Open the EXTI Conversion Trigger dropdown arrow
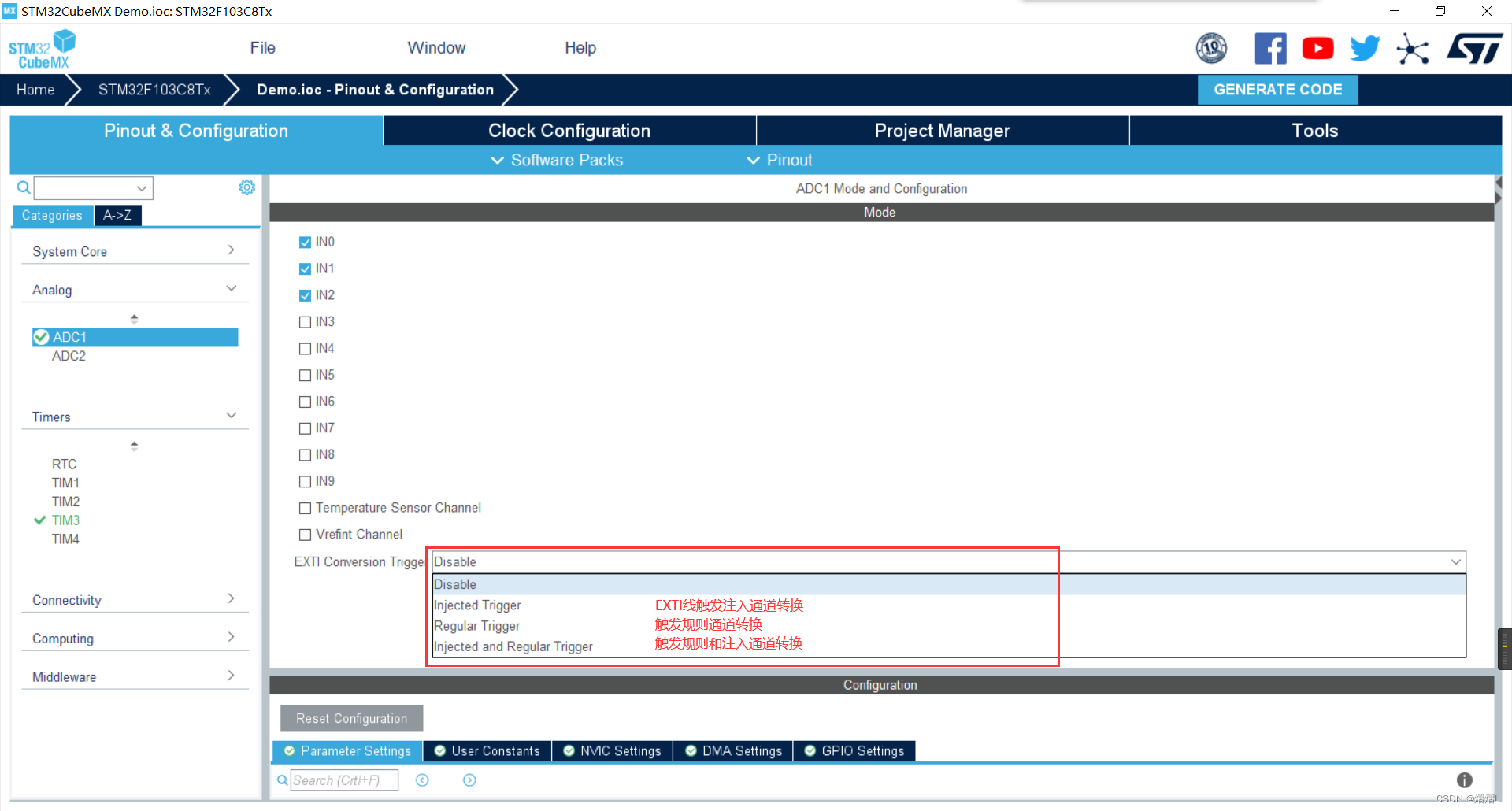 [x=1455, y=562]
